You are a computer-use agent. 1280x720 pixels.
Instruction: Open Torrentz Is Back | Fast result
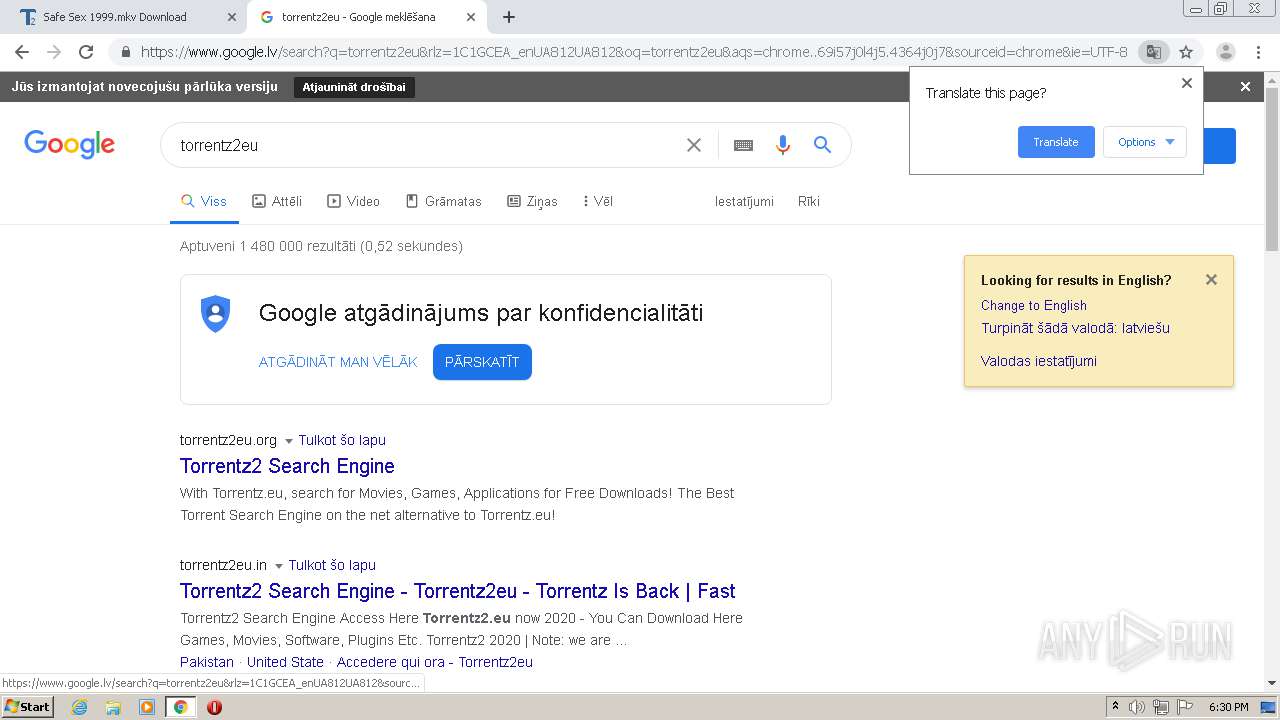coord(457,591)
